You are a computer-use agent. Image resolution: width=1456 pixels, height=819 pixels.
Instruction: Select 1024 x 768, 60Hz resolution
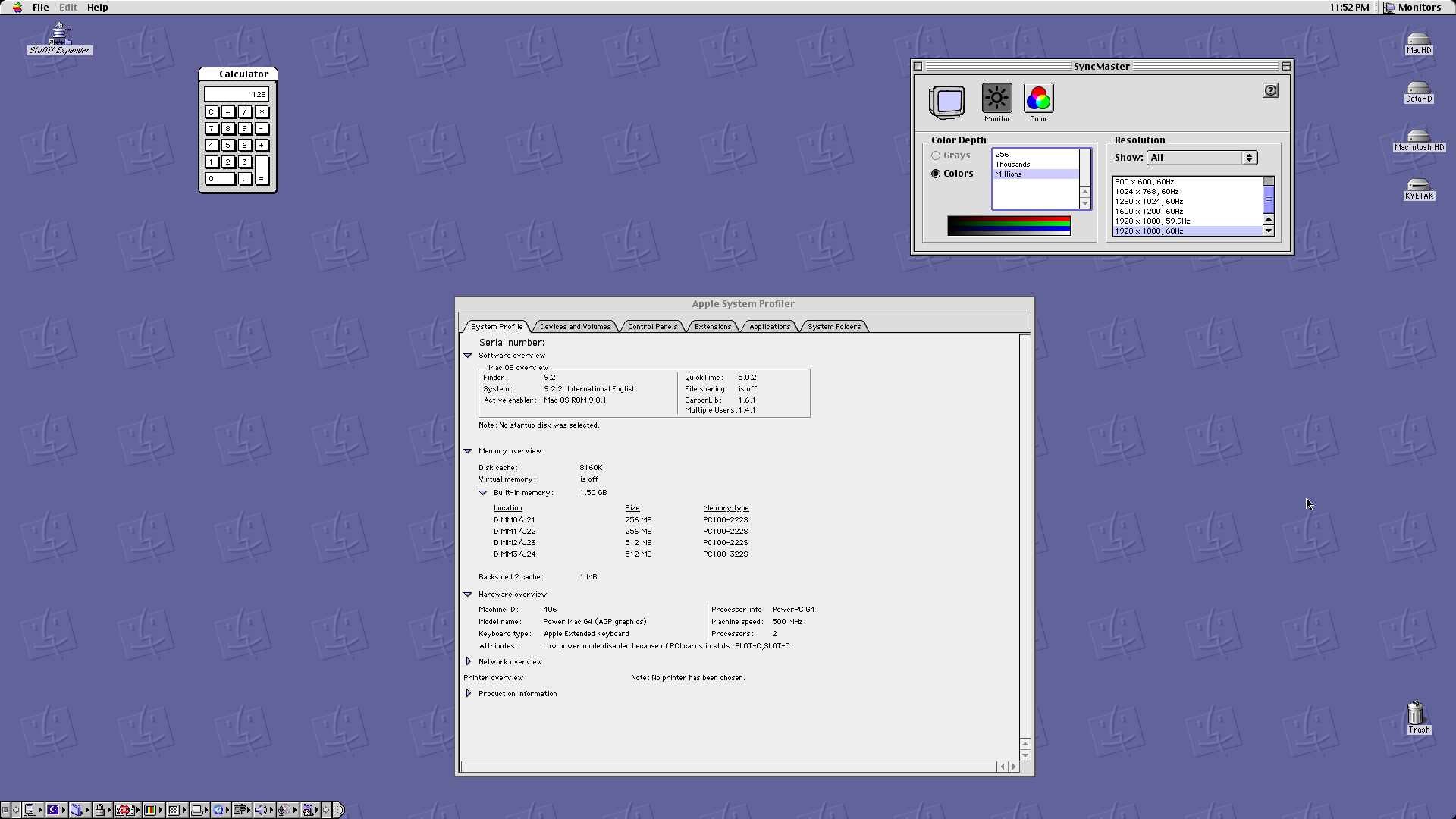(1147, 192)
